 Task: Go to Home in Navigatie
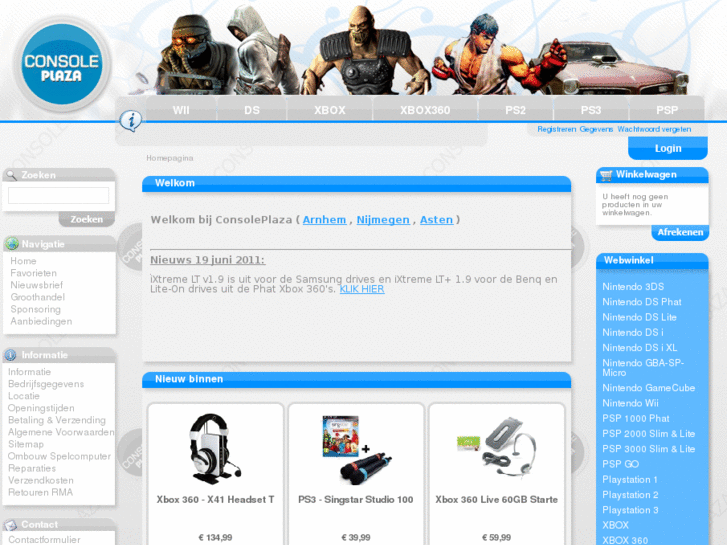tap(23, 261)
